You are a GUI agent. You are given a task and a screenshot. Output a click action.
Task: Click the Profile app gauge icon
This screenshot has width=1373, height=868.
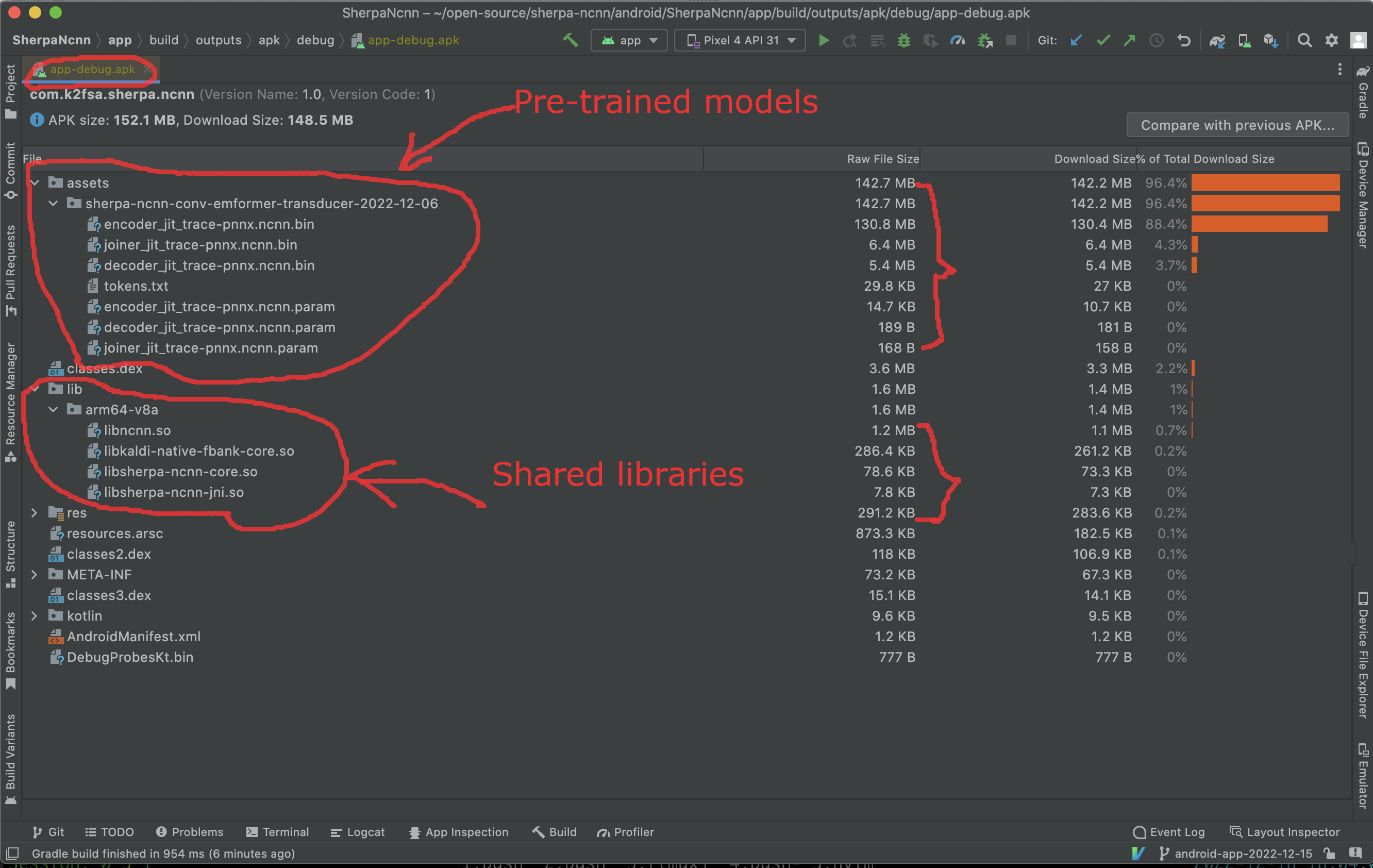pyautogui.click(x=957, y=41)
